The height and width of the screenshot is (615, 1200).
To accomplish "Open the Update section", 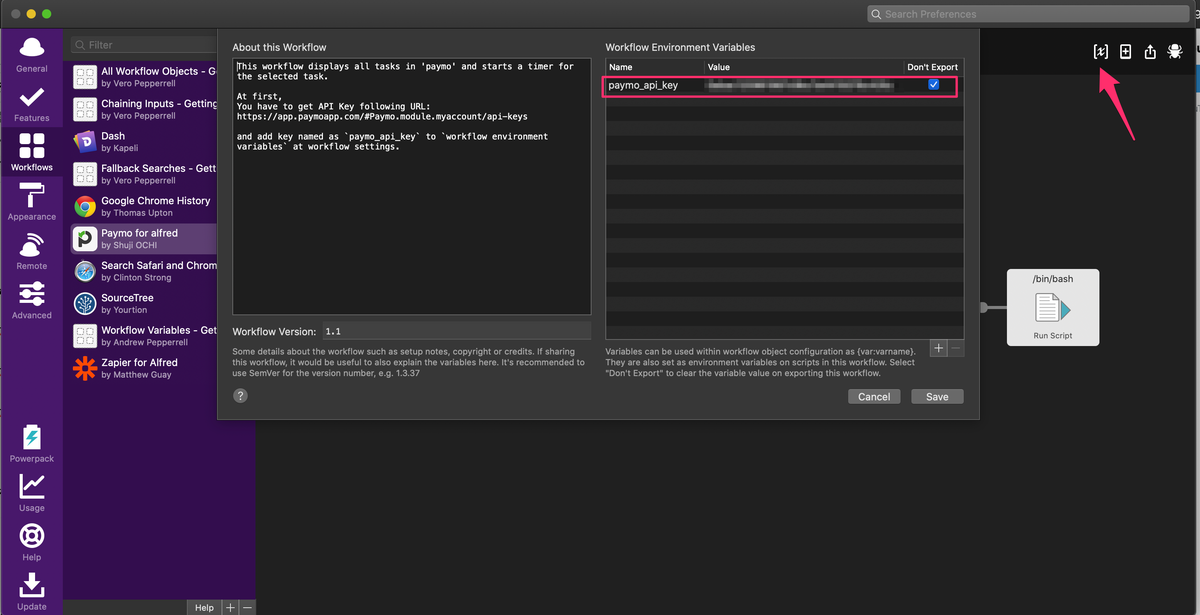I will (x=32, y=591).
